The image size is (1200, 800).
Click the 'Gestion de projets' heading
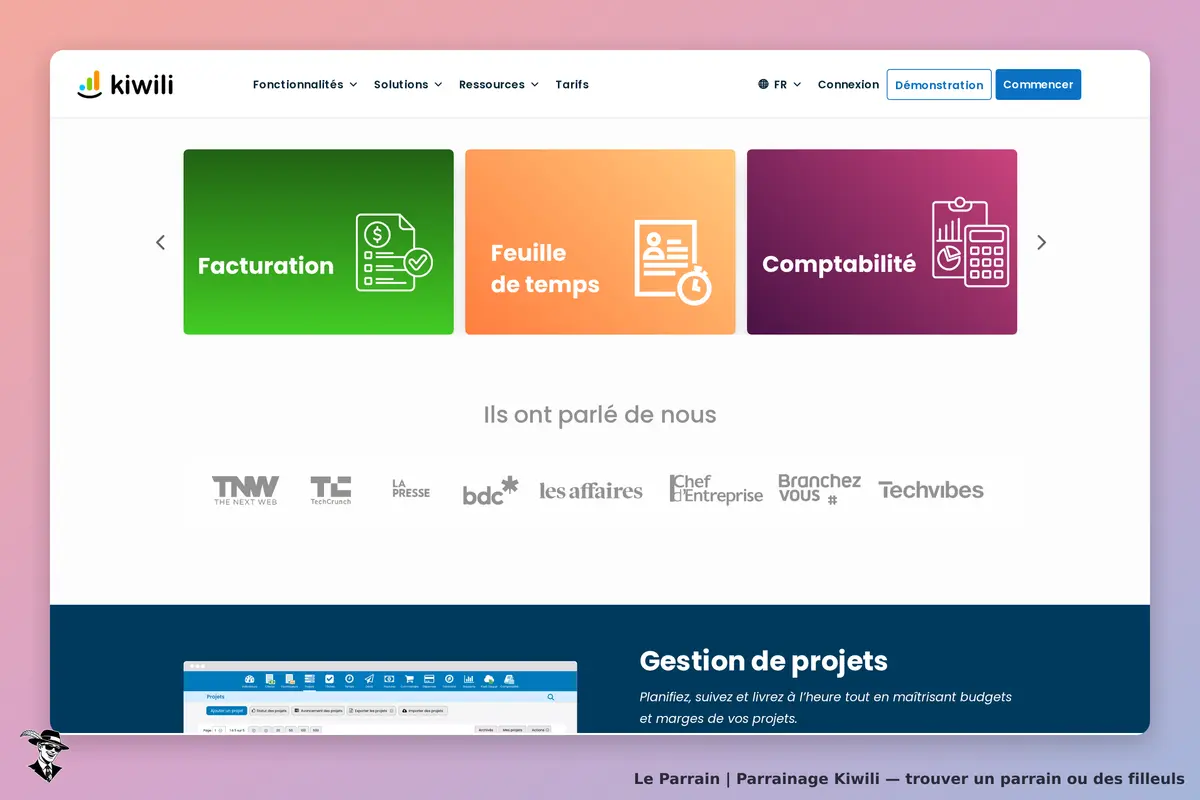763,661
